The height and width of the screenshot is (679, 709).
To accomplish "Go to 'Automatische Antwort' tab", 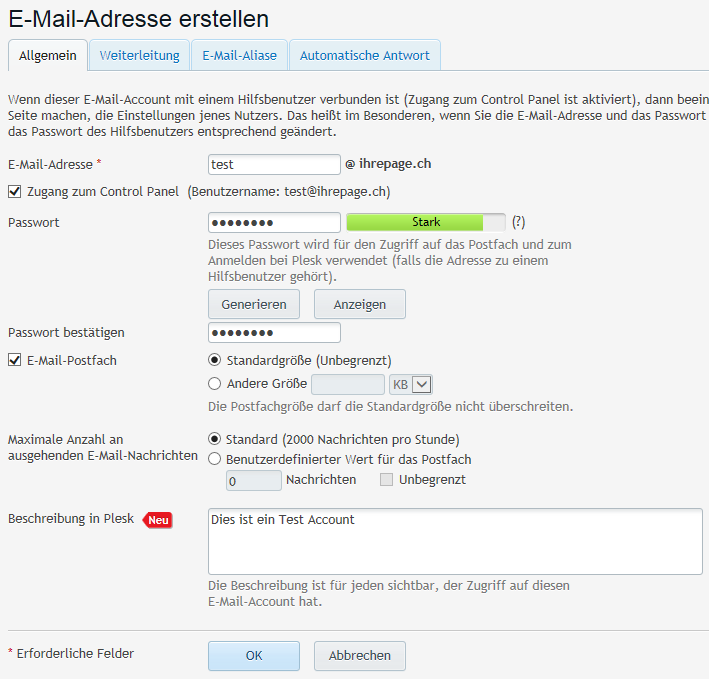I will [364, 56].
